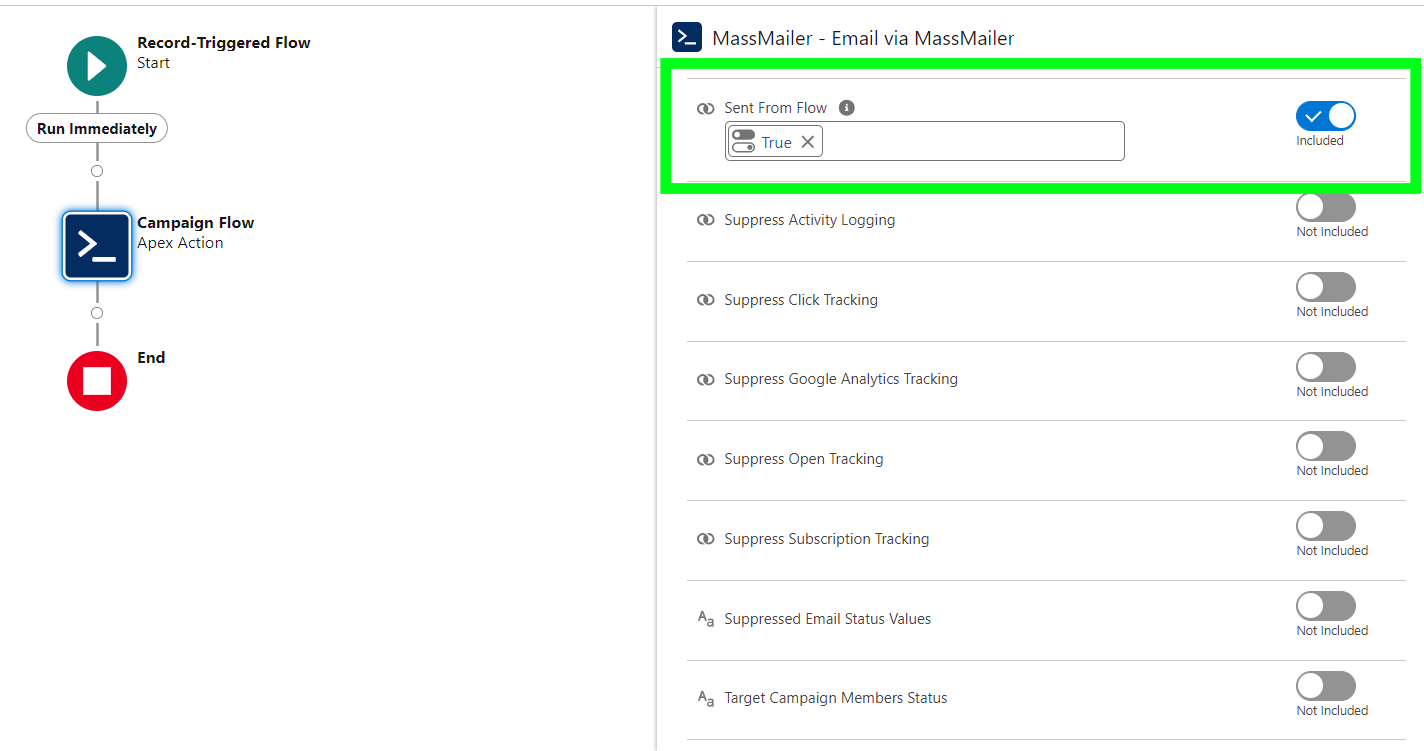Click the Start subtitle under Record-Triggered Flow
The height and width of the screenshot is (751, 1424).
tap(153, 63)
